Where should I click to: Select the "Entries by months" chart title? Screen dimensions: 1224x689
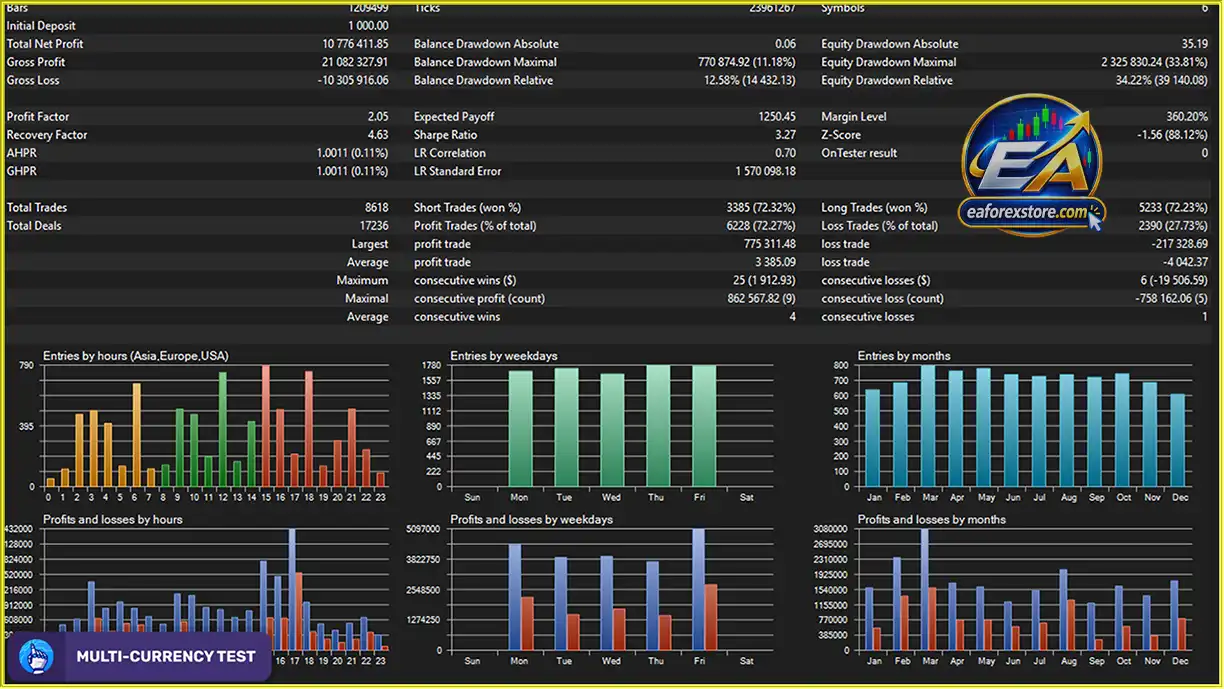[904, 356]
